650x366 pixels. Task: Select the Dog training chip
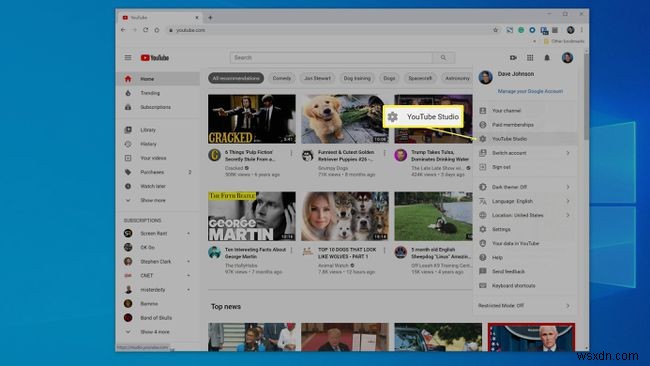(x=357, y=78)
